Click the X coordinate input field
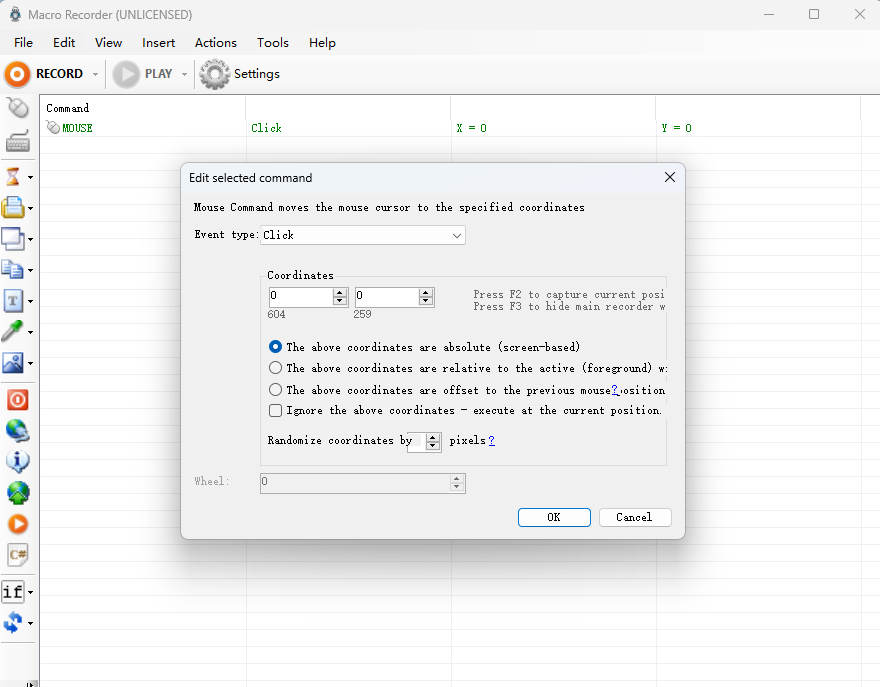 pos(300,297)
